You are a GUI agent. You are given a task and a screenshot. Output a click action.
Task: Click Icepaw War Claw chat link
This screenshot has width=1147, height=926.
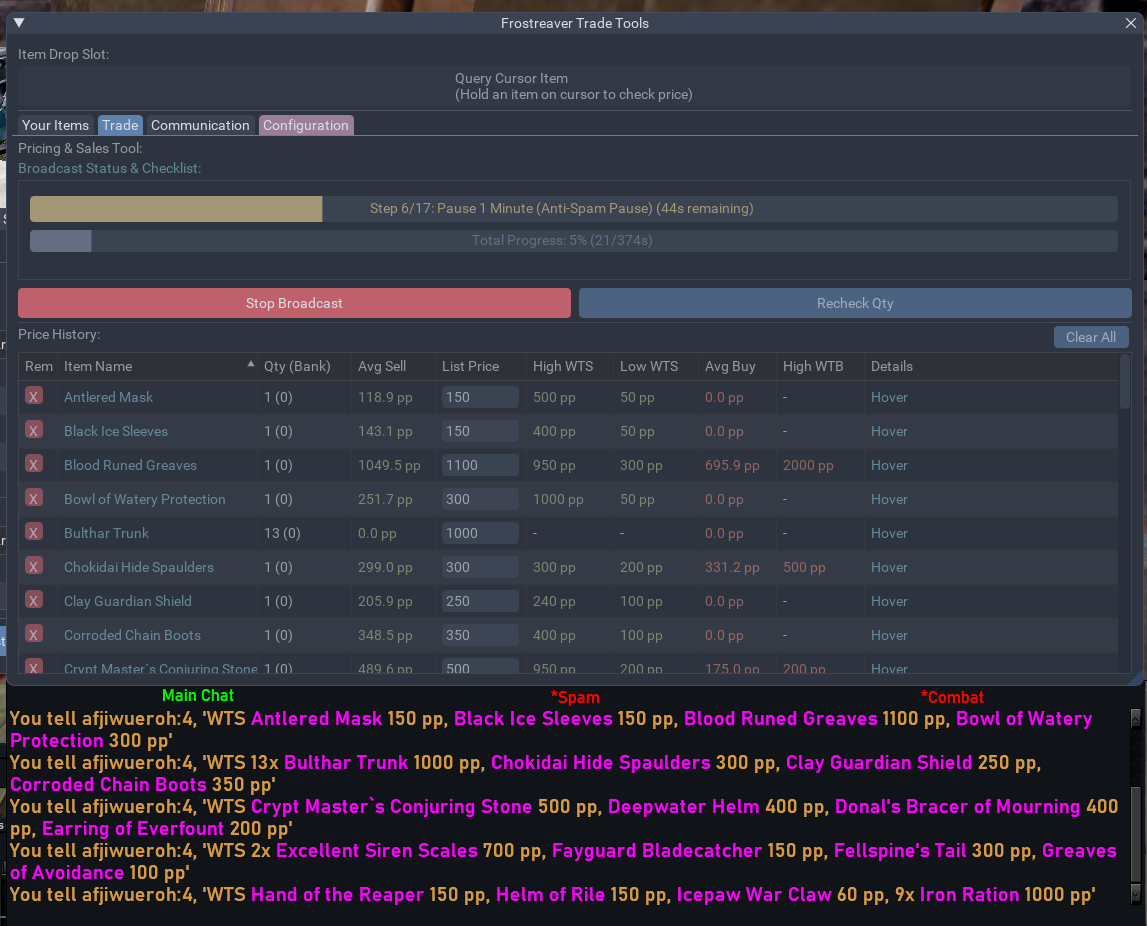[754, 895]
